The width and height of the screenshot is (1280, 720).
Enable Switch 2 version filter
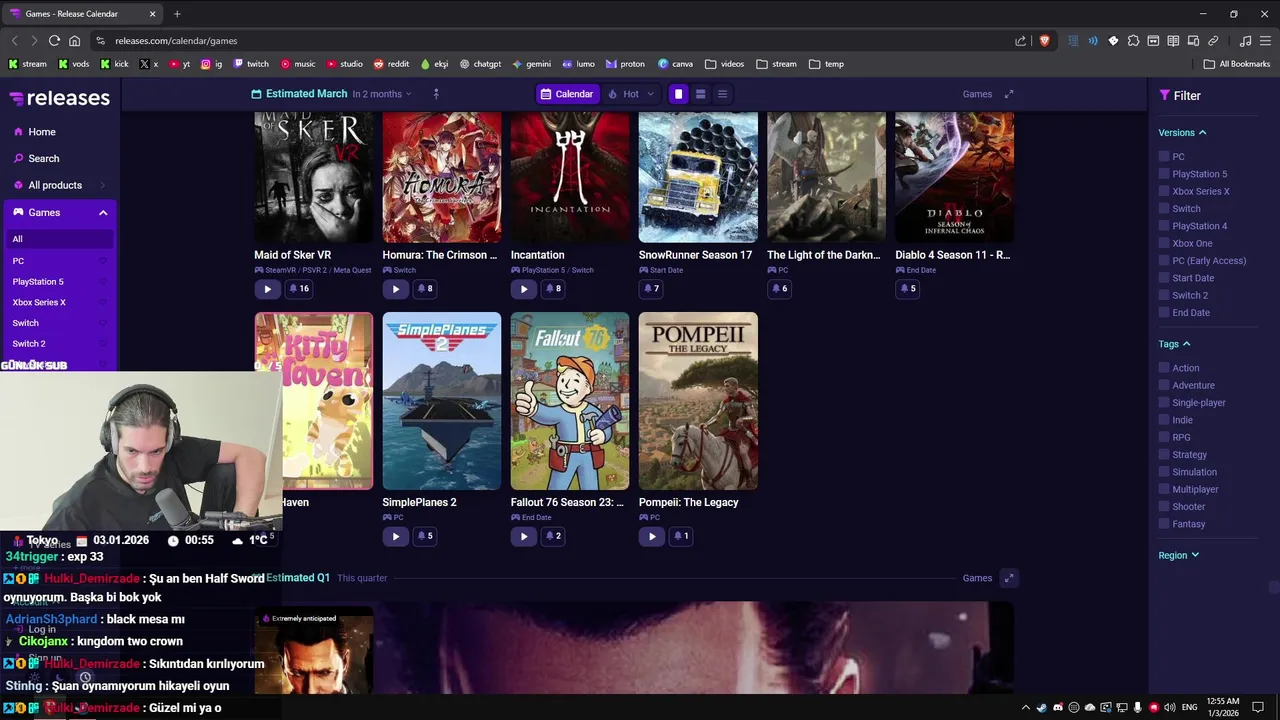coord(1164,295)
